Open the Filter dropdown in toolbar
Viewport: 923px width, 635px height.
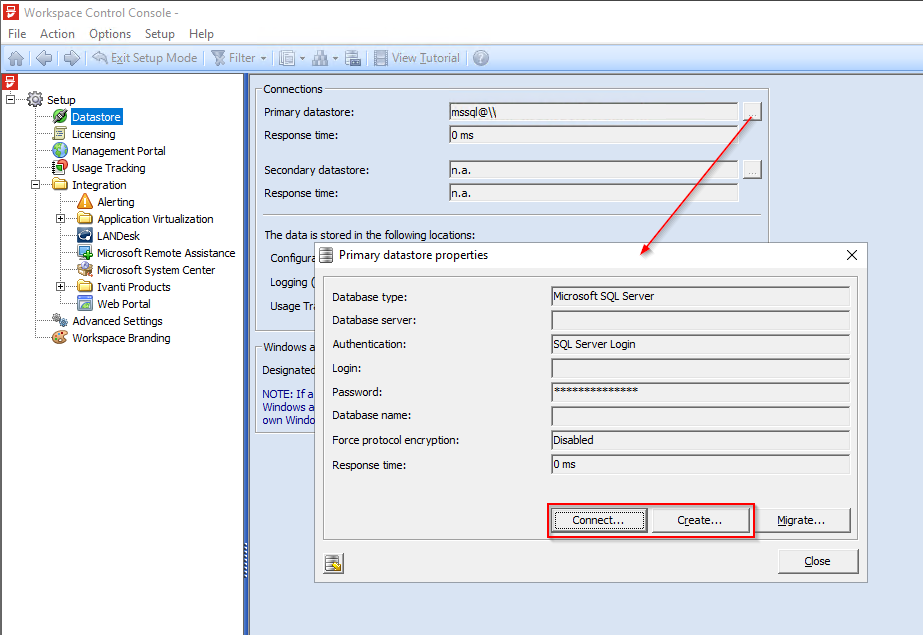click(238, 57)
